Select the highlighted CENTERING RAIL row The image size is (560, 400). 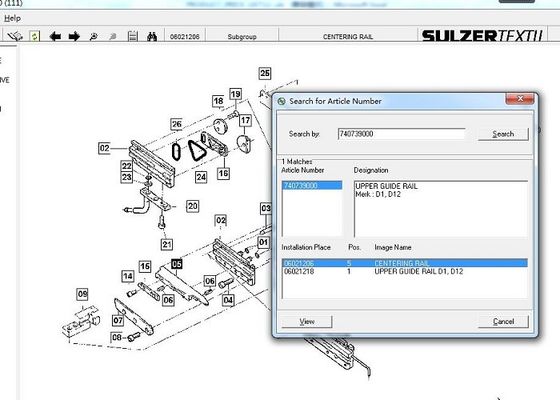coord(405,263)
